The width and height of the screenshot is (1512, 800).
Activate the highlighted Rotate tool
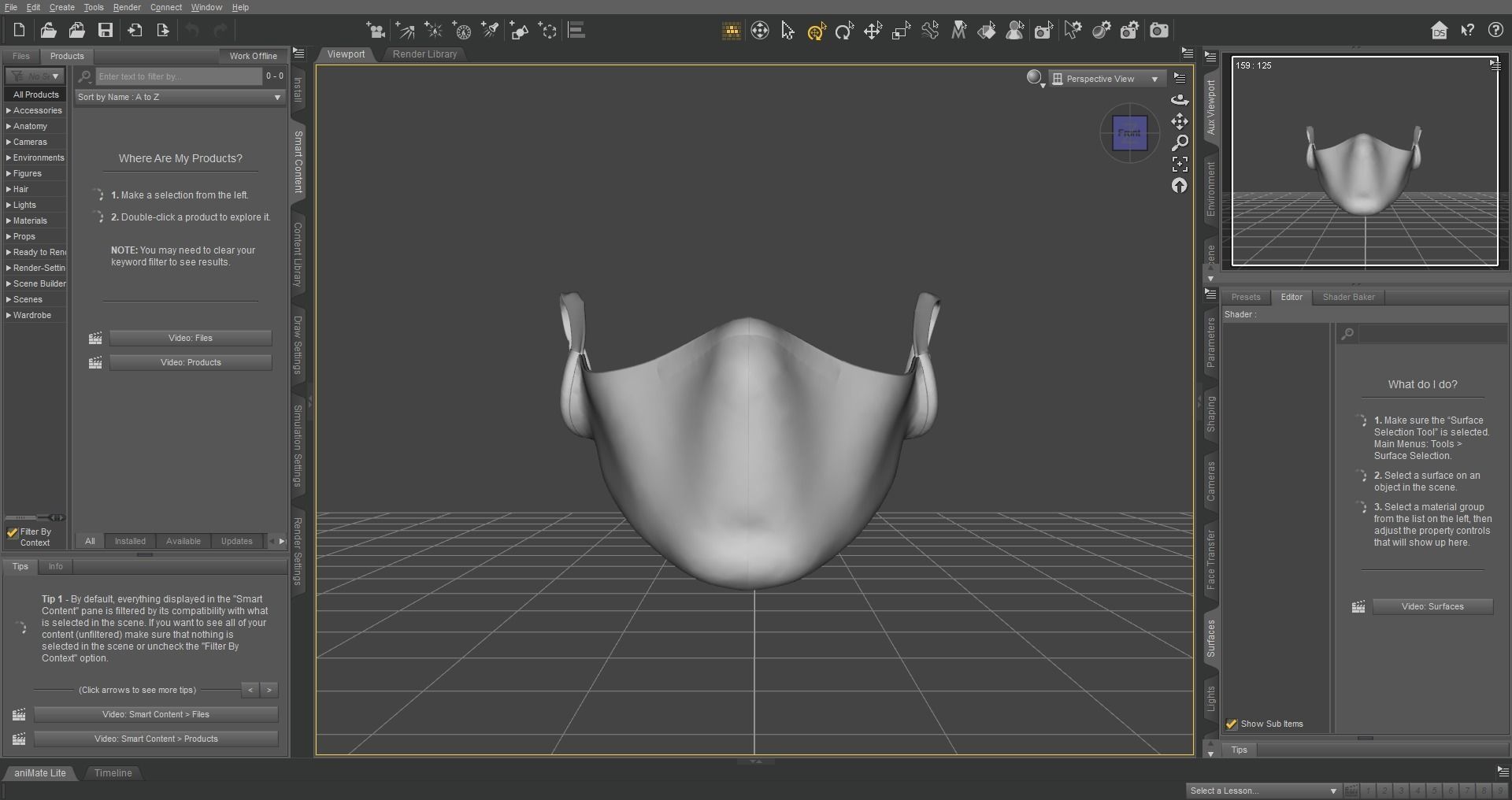tap(816, 31)
